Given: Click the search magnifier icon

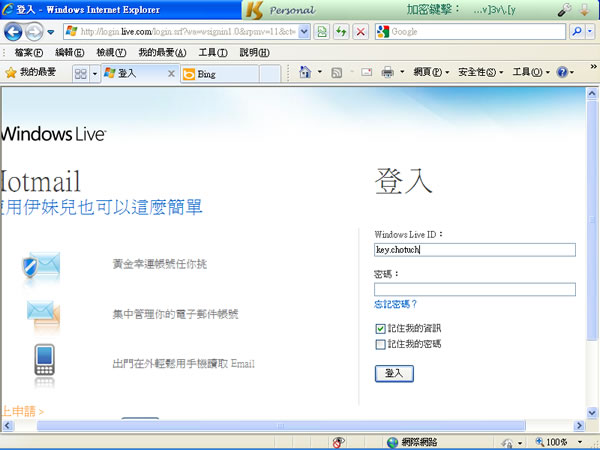Looking at the screenshot, I should (x=577, y=32).
